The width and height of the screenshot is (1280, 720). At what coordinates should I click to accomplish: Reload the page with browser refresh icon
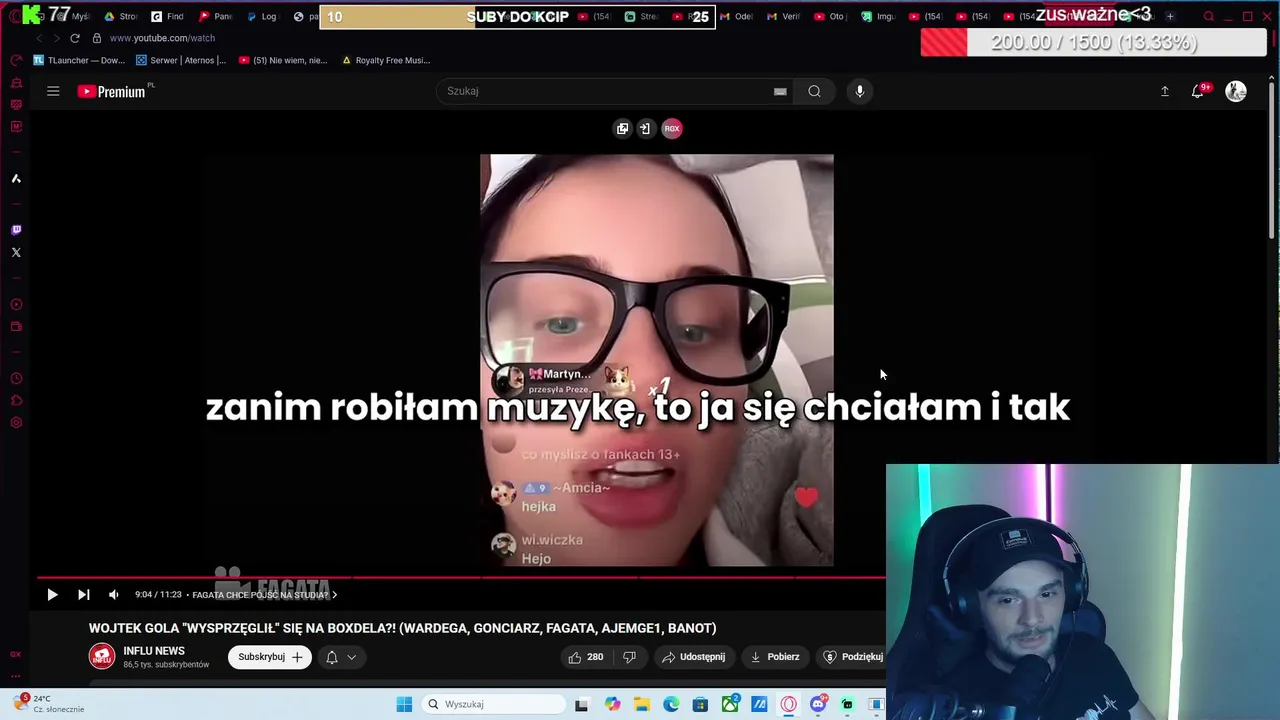tap(75, 38)
